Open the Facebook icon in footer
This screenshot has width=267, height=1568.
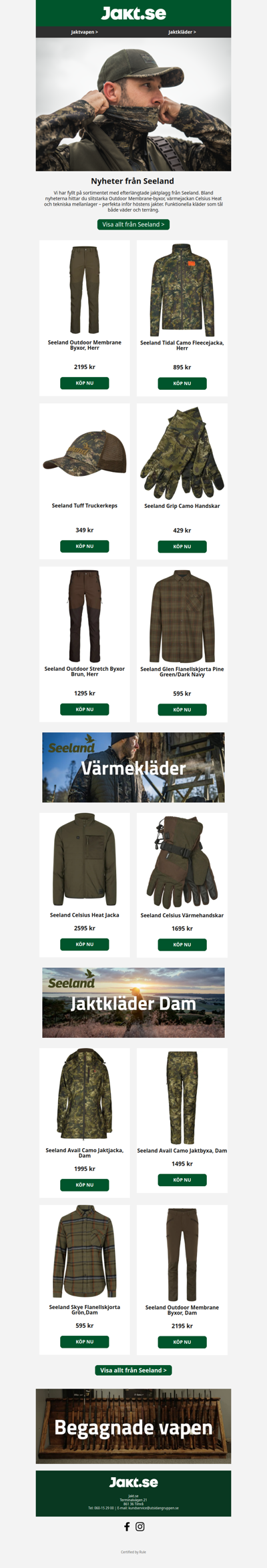click(127, 1526)
